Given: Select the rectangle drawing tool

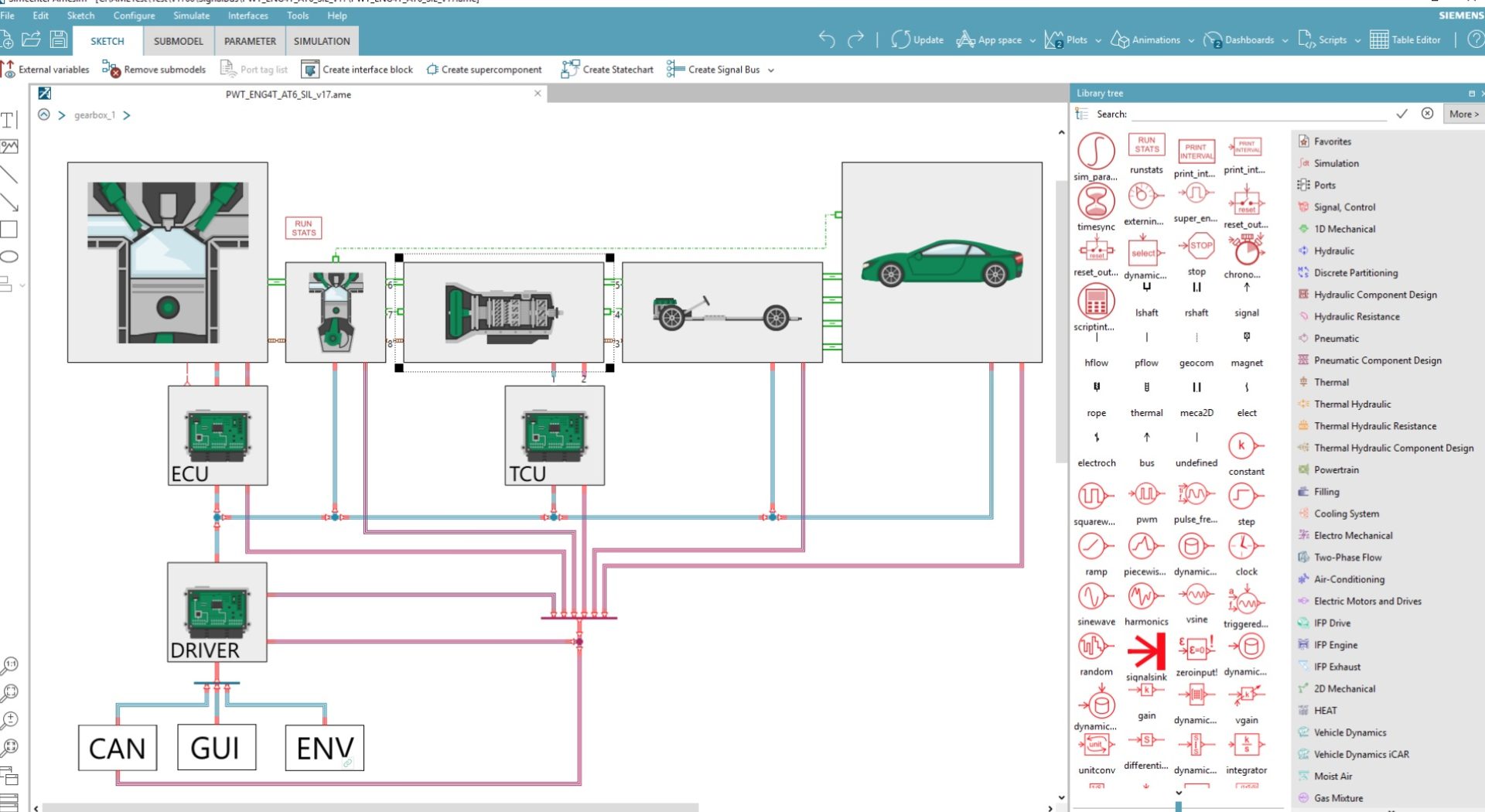Looking at the screenshot, I should 9,230.
